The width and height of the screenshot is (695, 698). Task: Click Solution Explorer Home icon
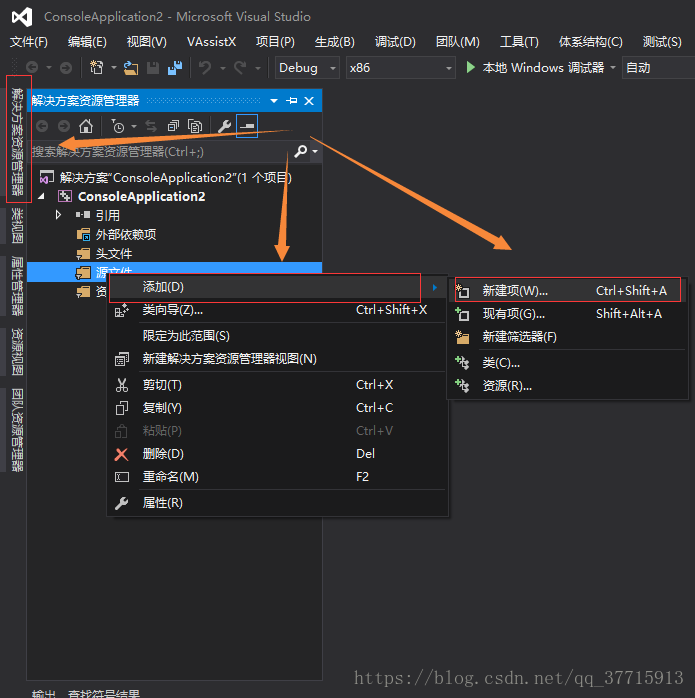tap(86, 126)
